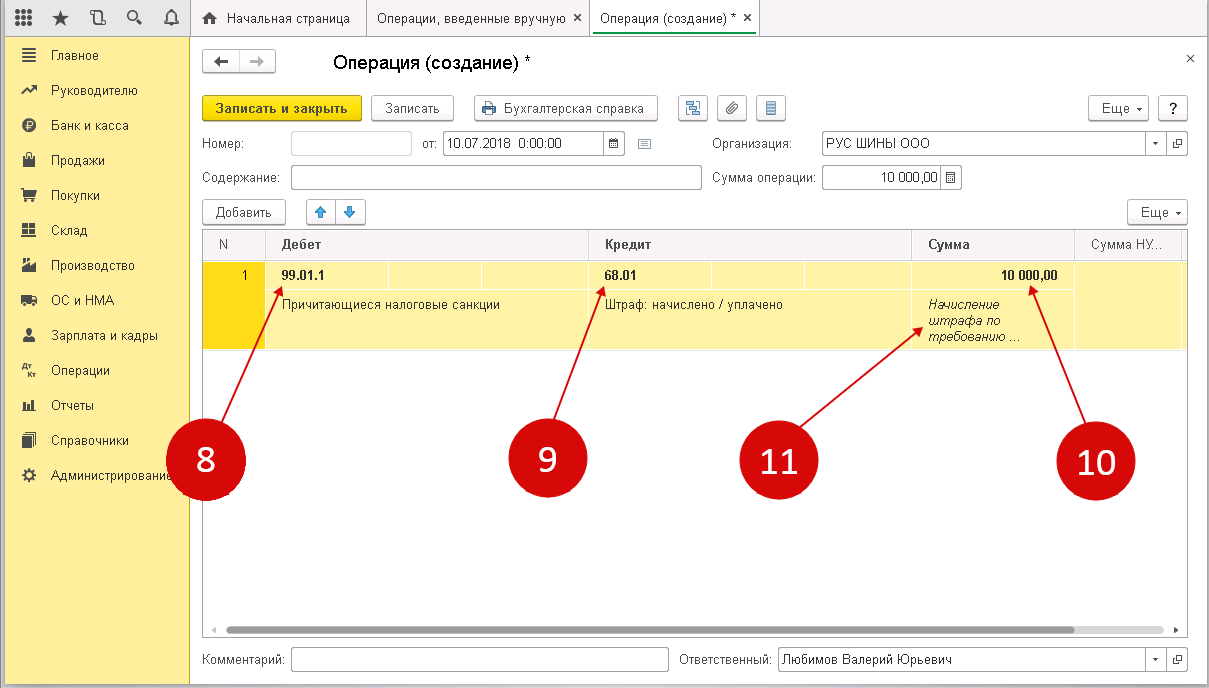Expand the table Еще menu

pyautogui.click(x=1157, y=212)
